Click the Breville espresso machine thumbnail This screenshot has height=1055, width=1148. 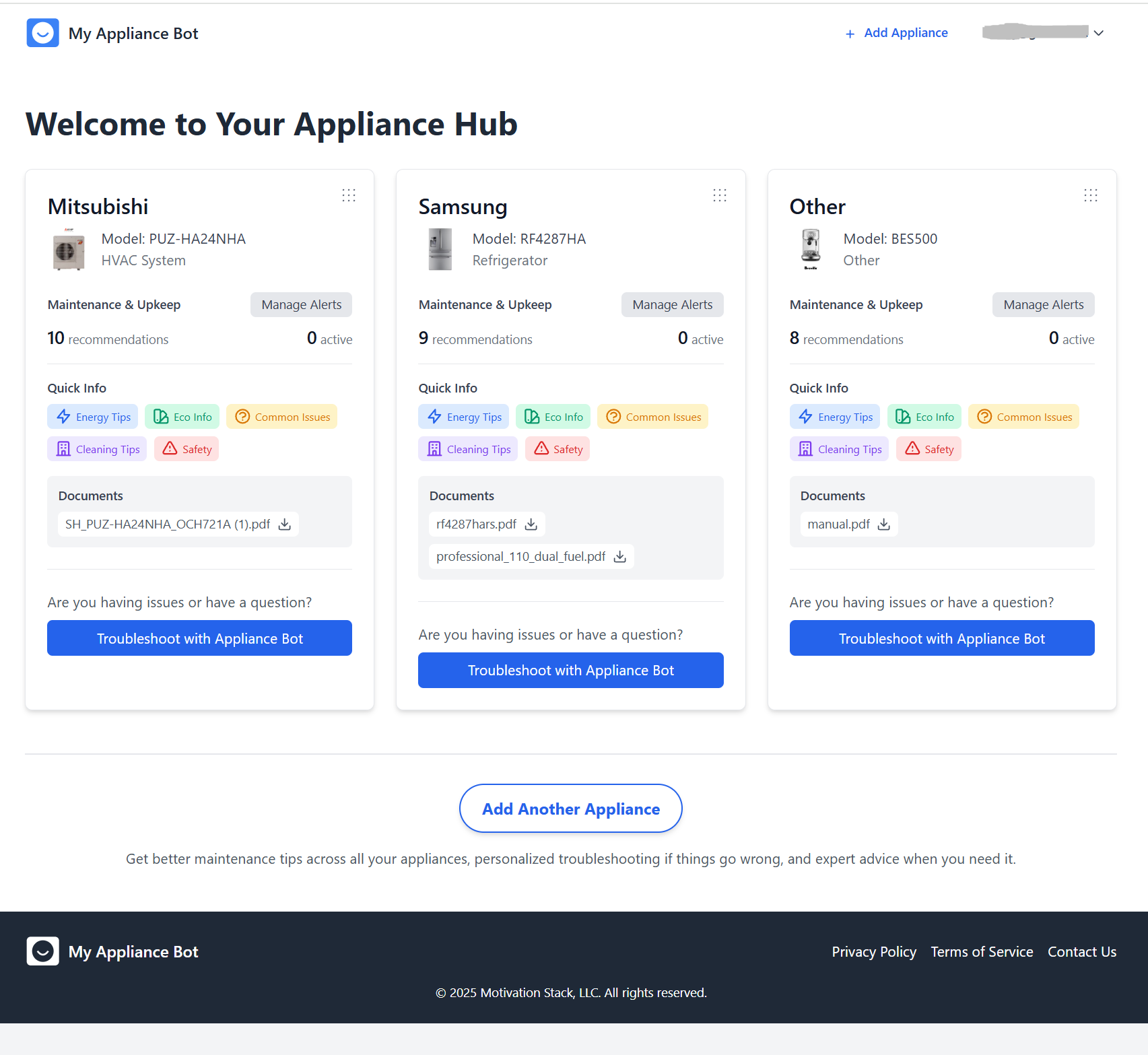[x=811, y=249]
